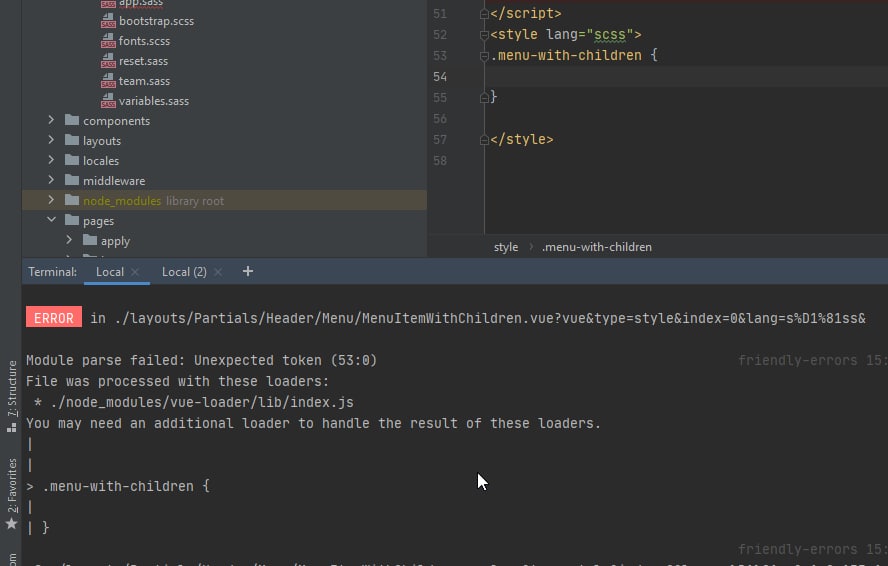Screen dimensions: 888x566
Task: Select the layouts folder icon
Action: pos(72,140)
